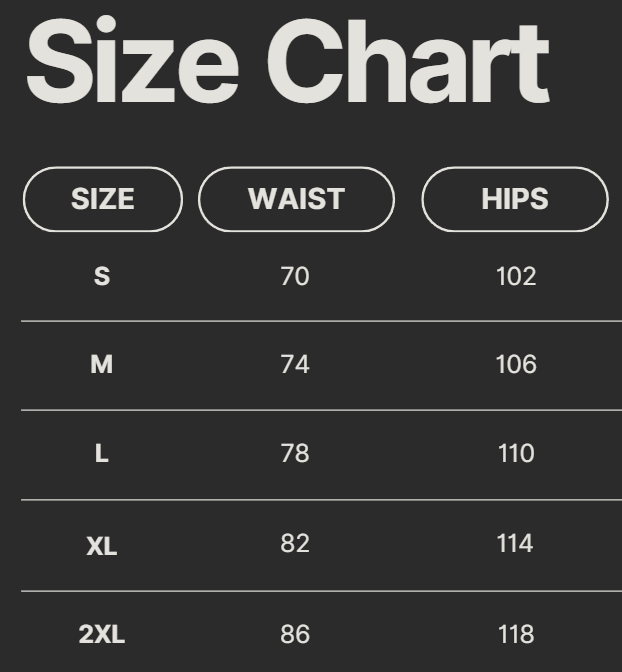This screenshot has height=672, width=622.
Task: Click waist value 70
Action: pyautogui.click(x=295, y=276)
